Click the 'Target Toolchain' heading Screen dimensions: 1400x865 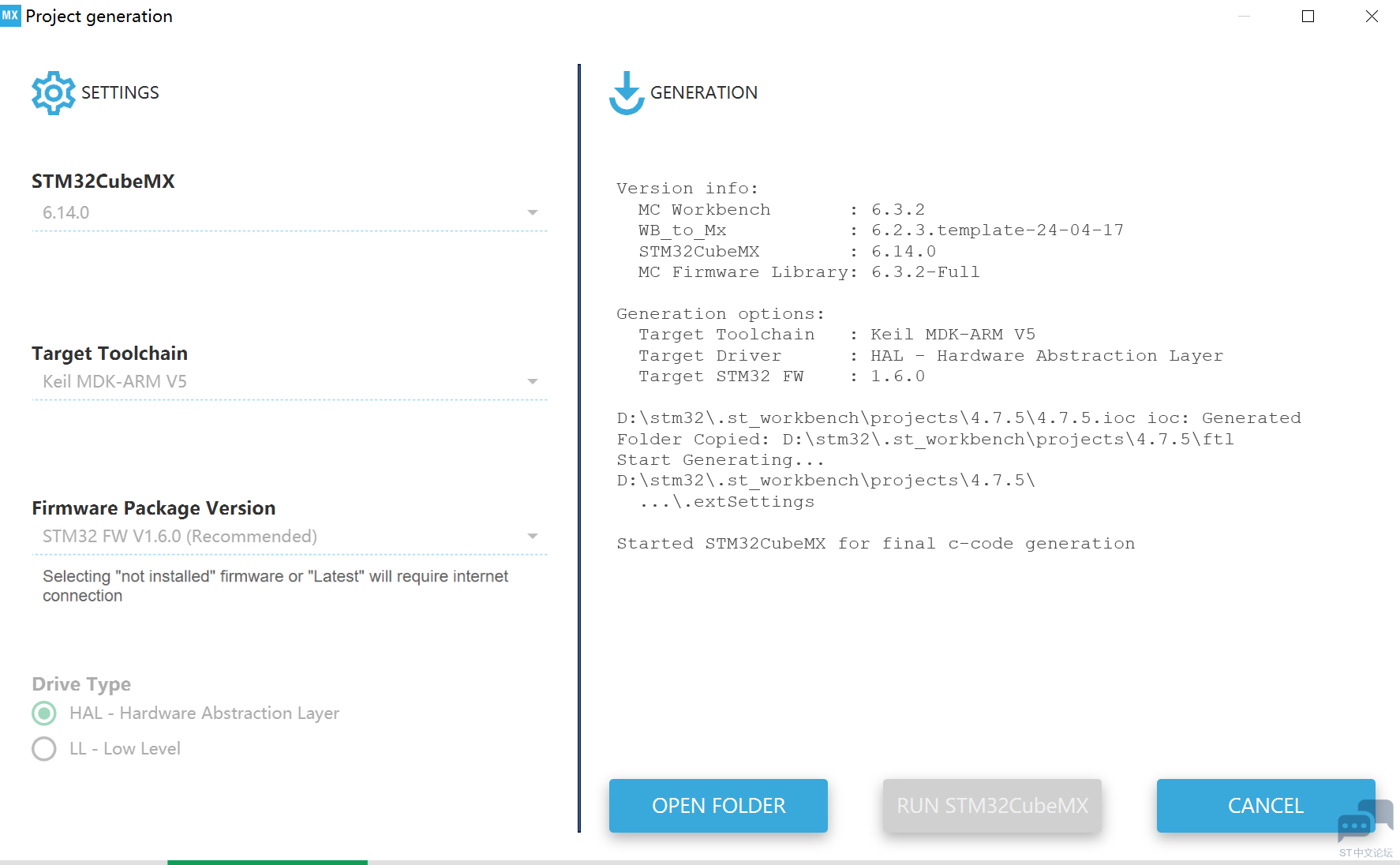pos(110,354)
